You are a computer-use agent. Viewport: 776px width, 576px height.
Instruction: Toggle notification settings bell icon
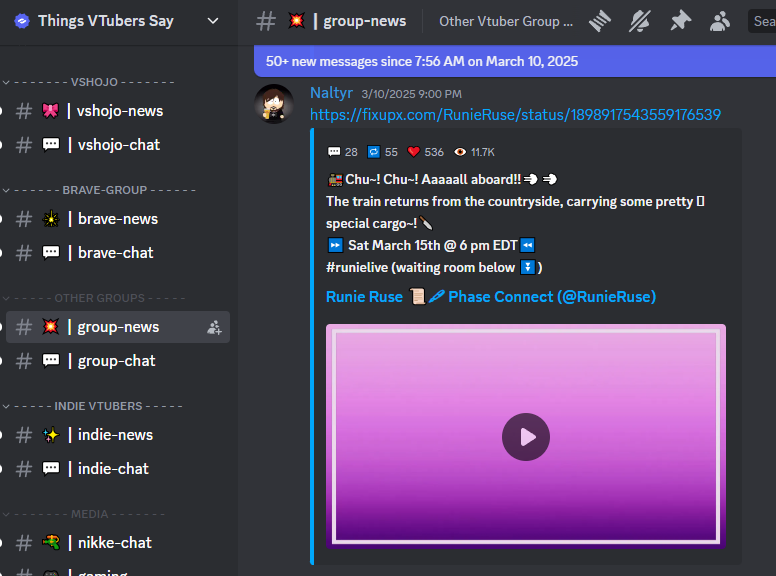click(640, 21)
